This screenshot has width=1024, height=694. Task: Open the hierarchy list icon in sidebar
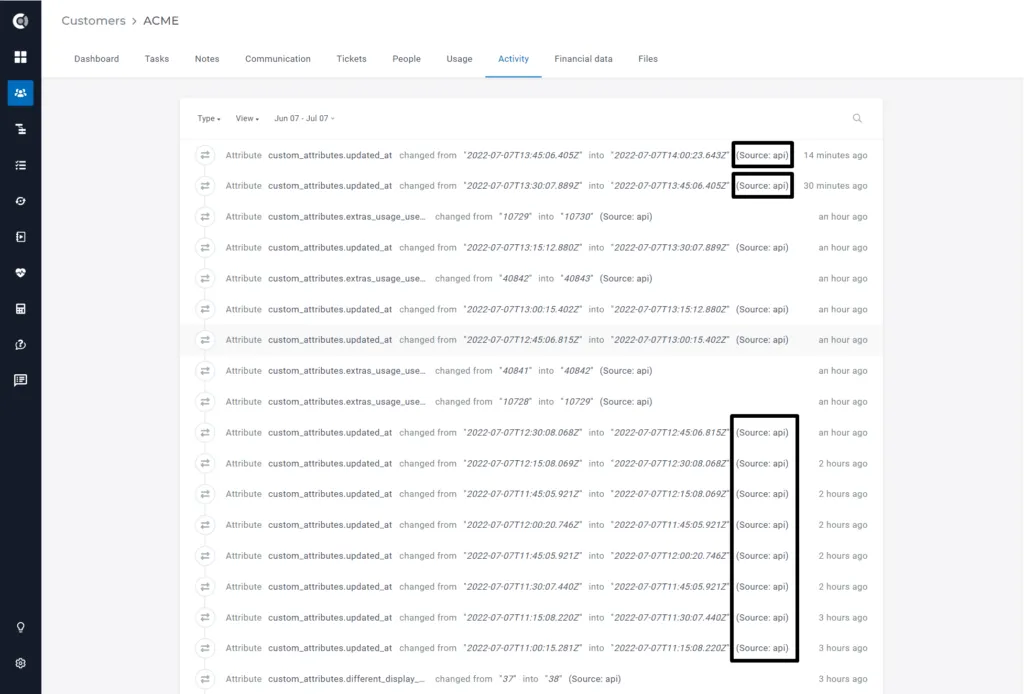point(20,129)
